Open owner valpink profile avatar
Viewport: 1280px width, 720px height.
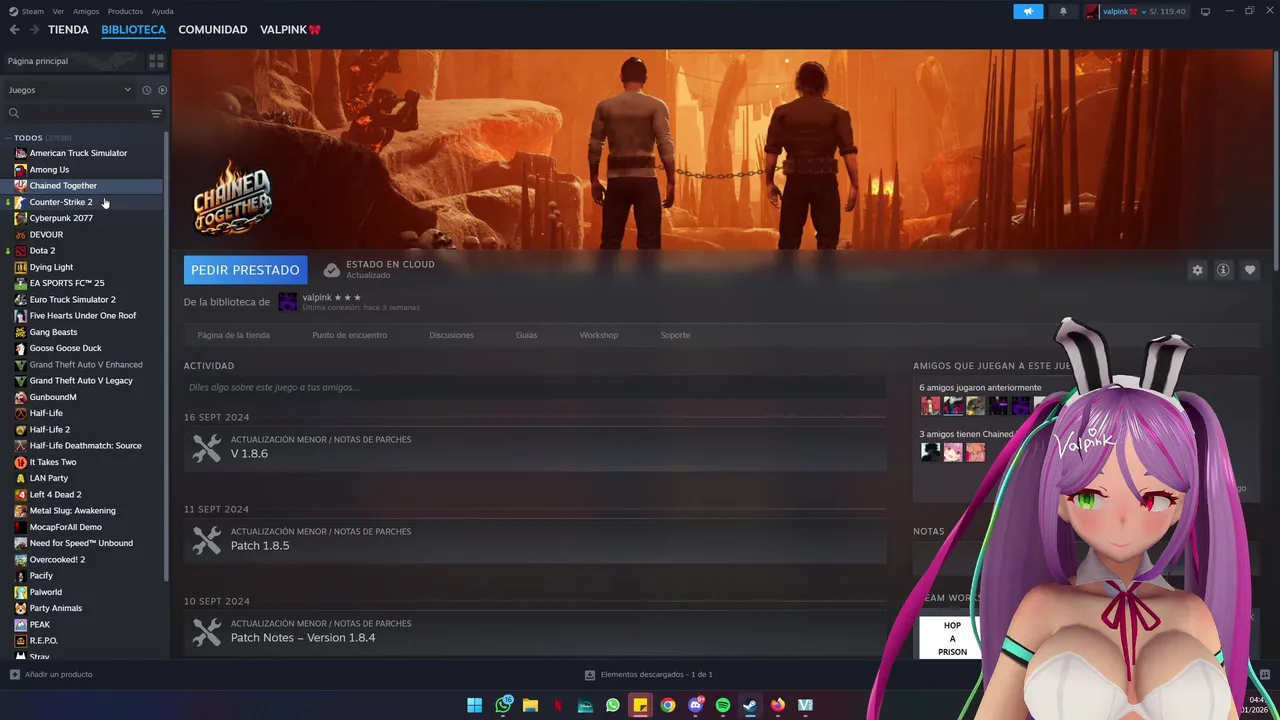[x=288, y=302]
